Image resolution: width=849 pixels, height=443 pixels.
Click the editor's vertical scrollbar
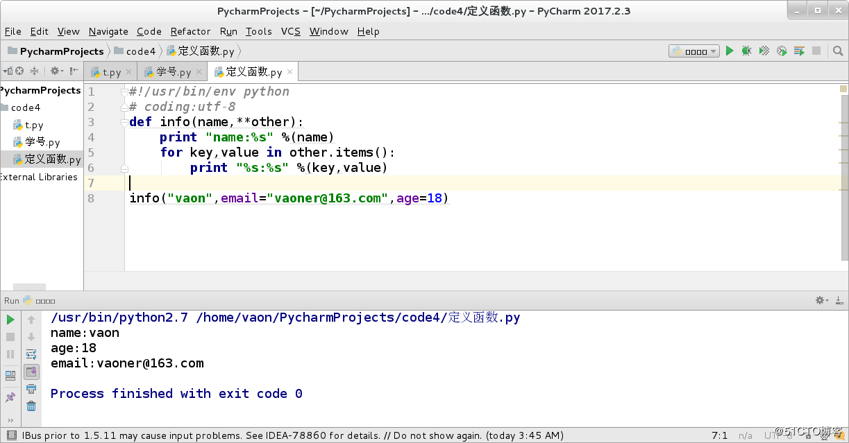click(x=844, y=179)
